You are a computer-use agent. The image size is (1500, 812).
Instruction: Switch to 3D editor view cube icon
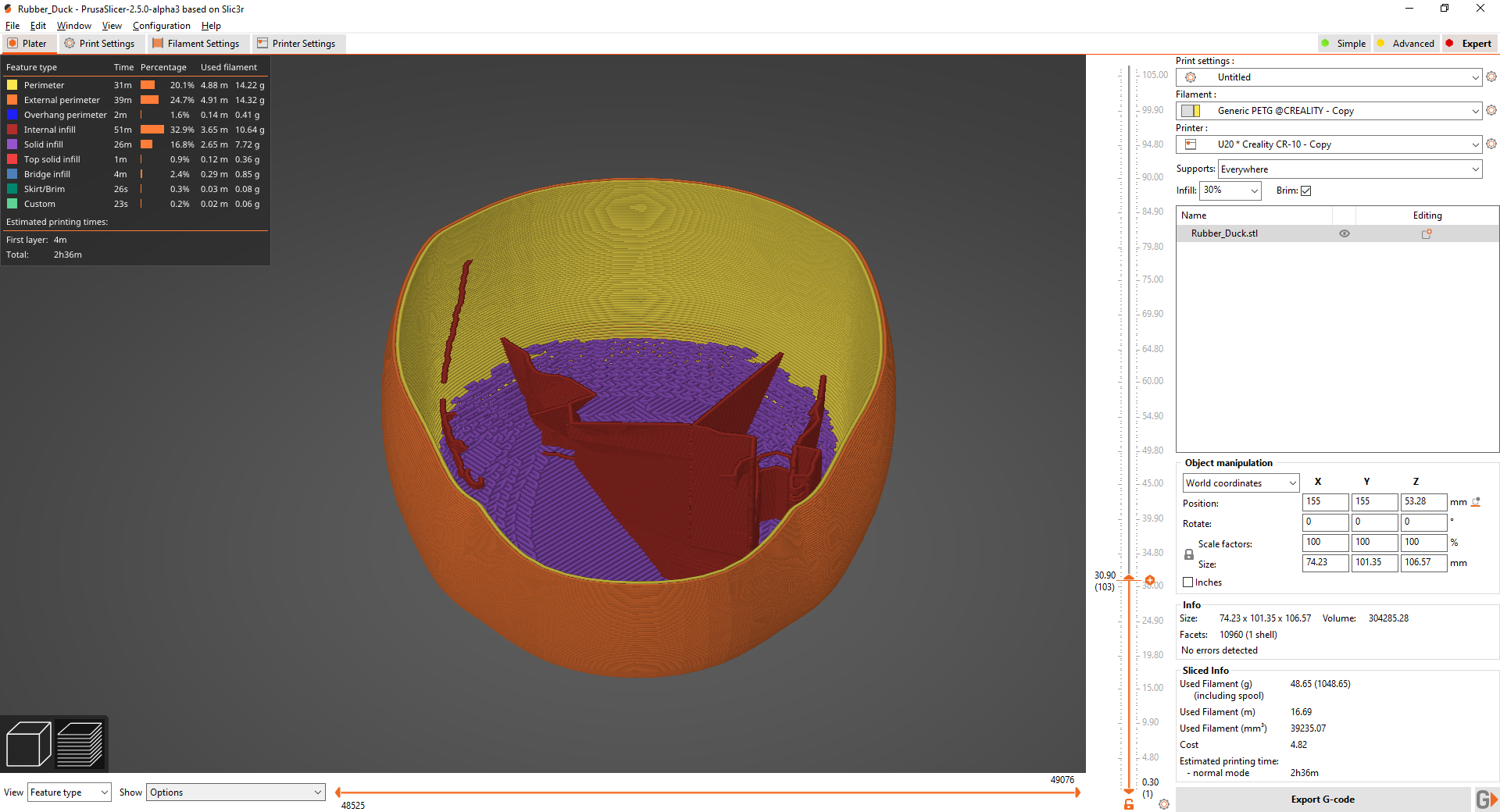pyautogui.click(x=27, y=743)
